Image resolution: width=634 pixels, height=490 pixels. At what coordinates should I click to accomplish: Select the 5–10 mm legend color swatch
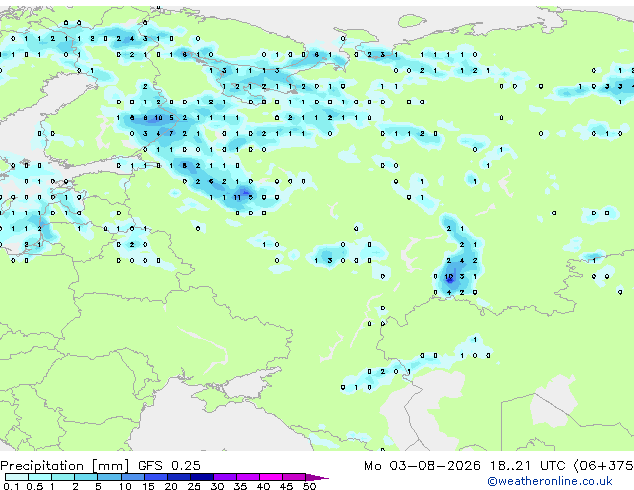pyautogui.click(x=110, y=477)
